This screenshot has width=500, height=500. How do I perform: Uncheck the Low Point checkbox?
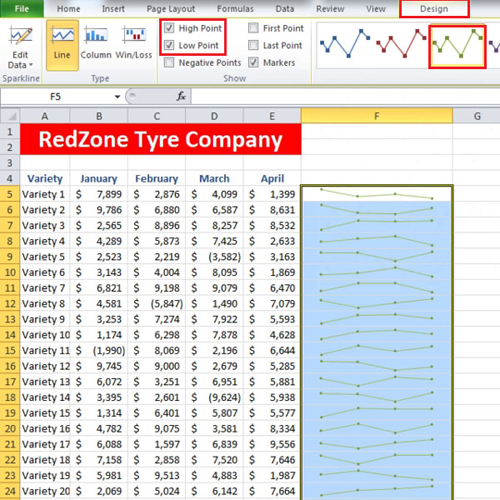tap(169, 45)
